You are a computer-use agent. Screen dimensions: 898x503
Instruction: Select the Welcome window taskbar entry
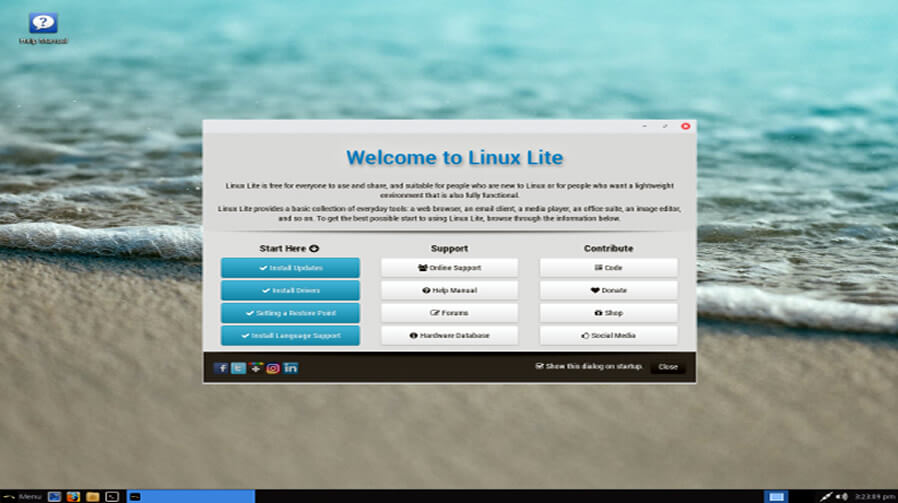[x=191, y=497]
